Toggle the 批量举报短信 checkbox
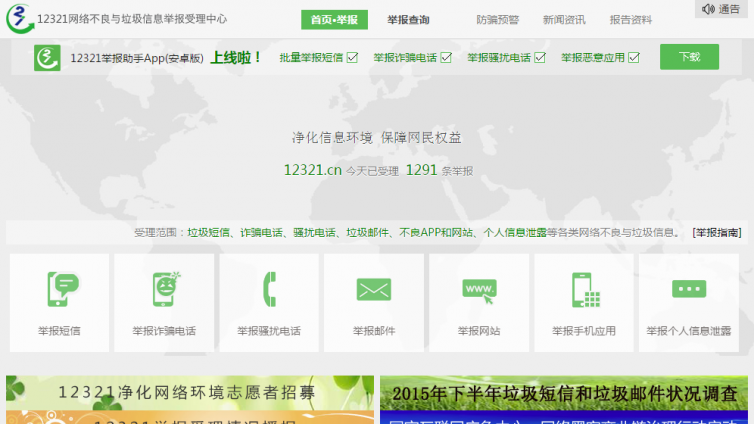The image size is (754, 424). pos(352,58)
